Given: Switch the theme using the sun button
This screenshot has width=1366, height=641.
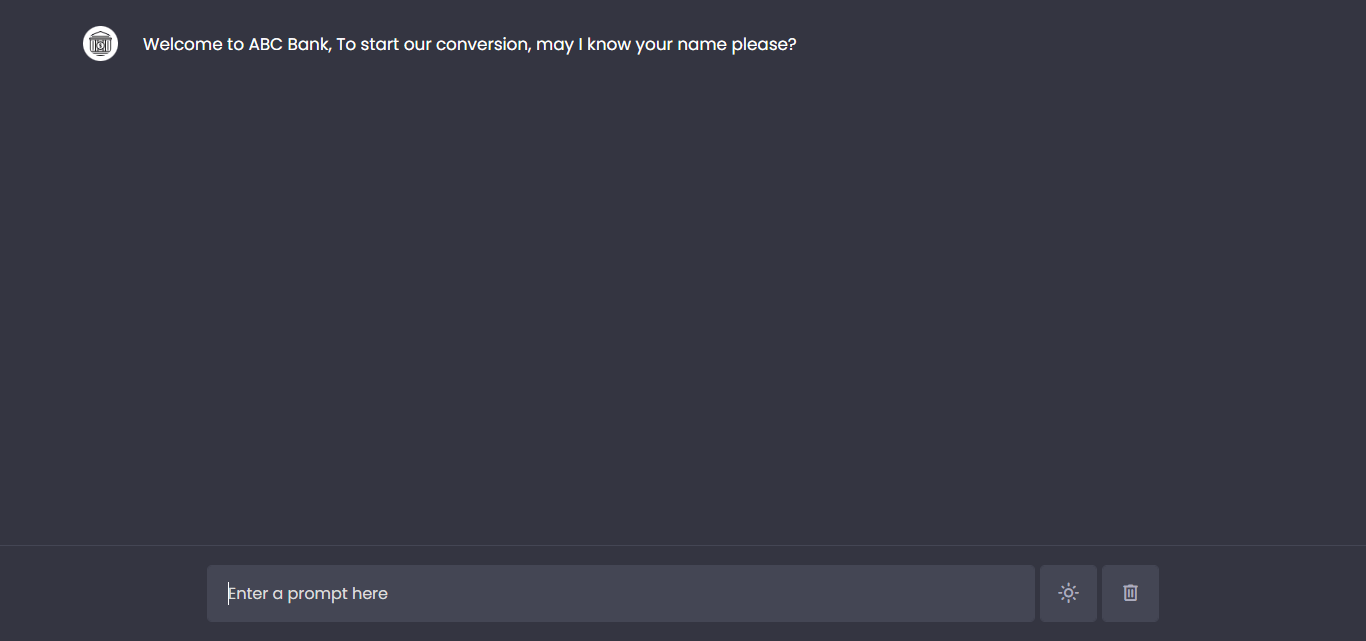Looking at the screenshot, I should [x=1068, y=593].
